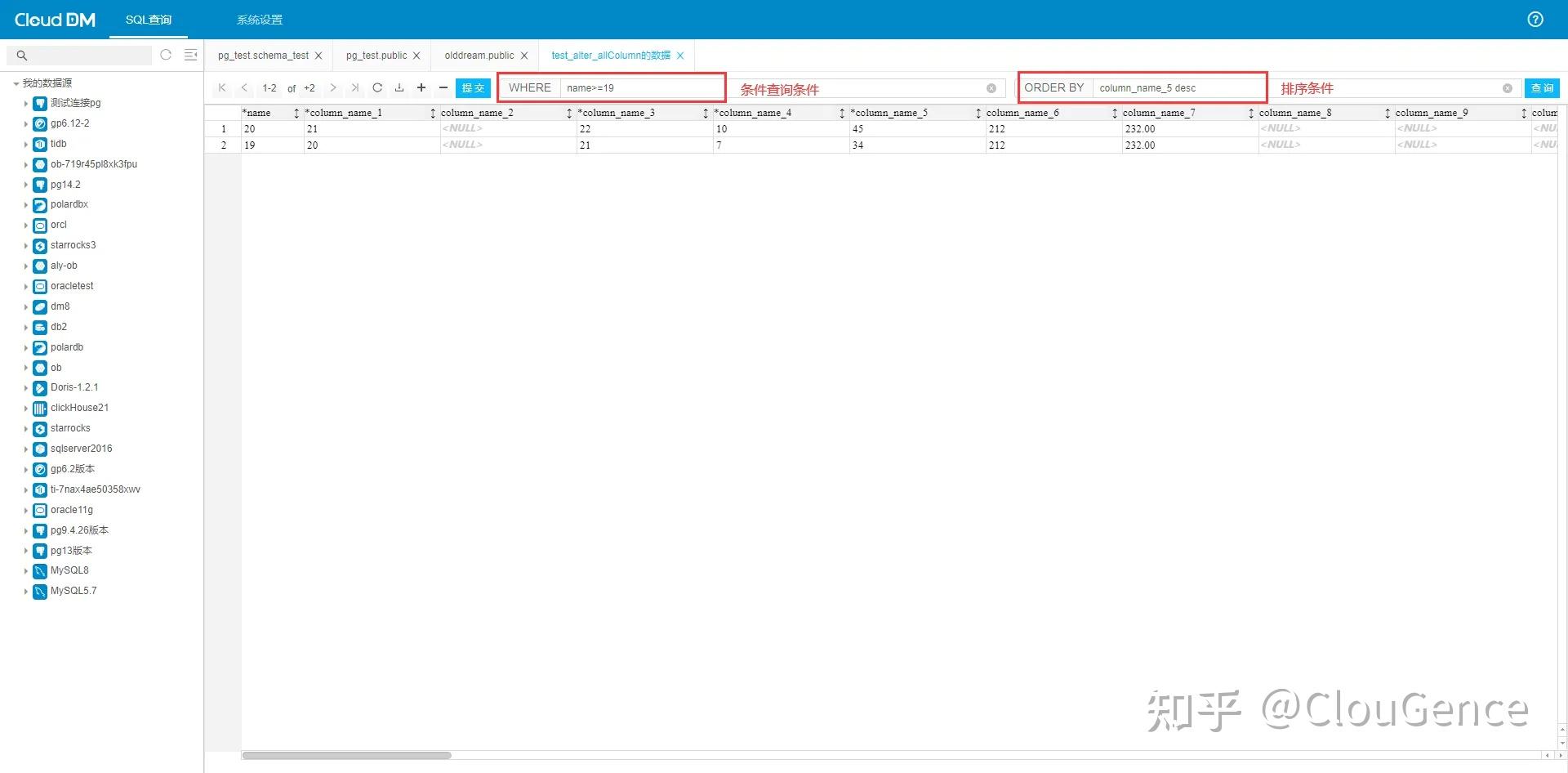Go to the first page of results

click(221, 87)
